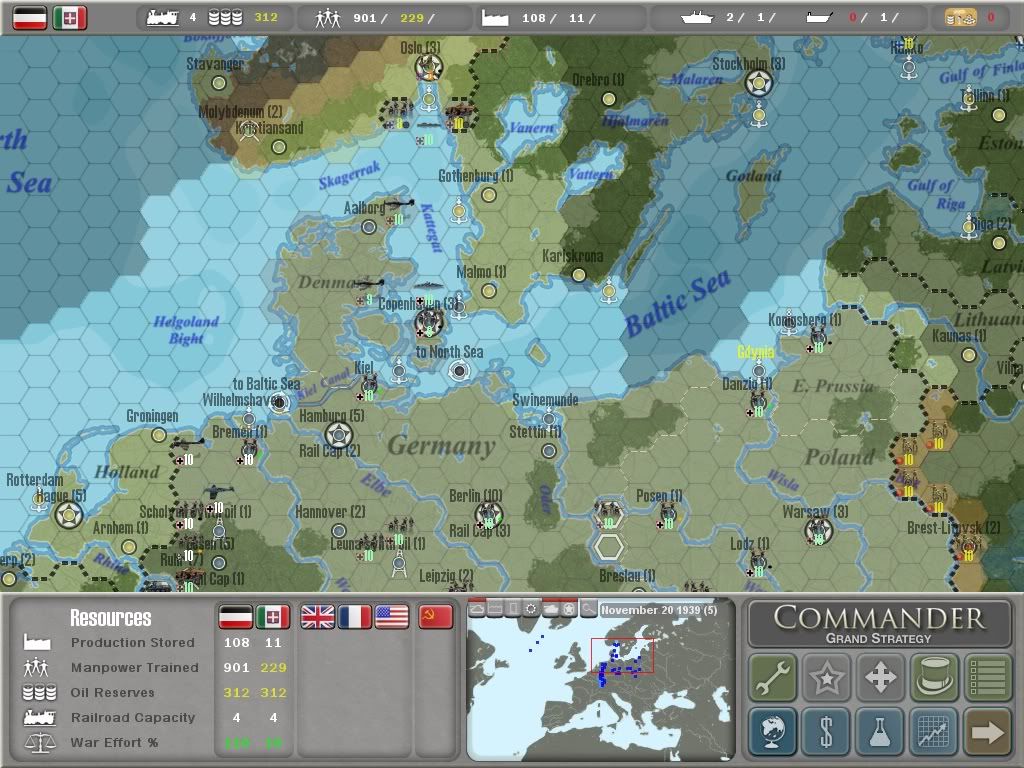Click the 'Manpower Trained' resource label

(135, 667)
